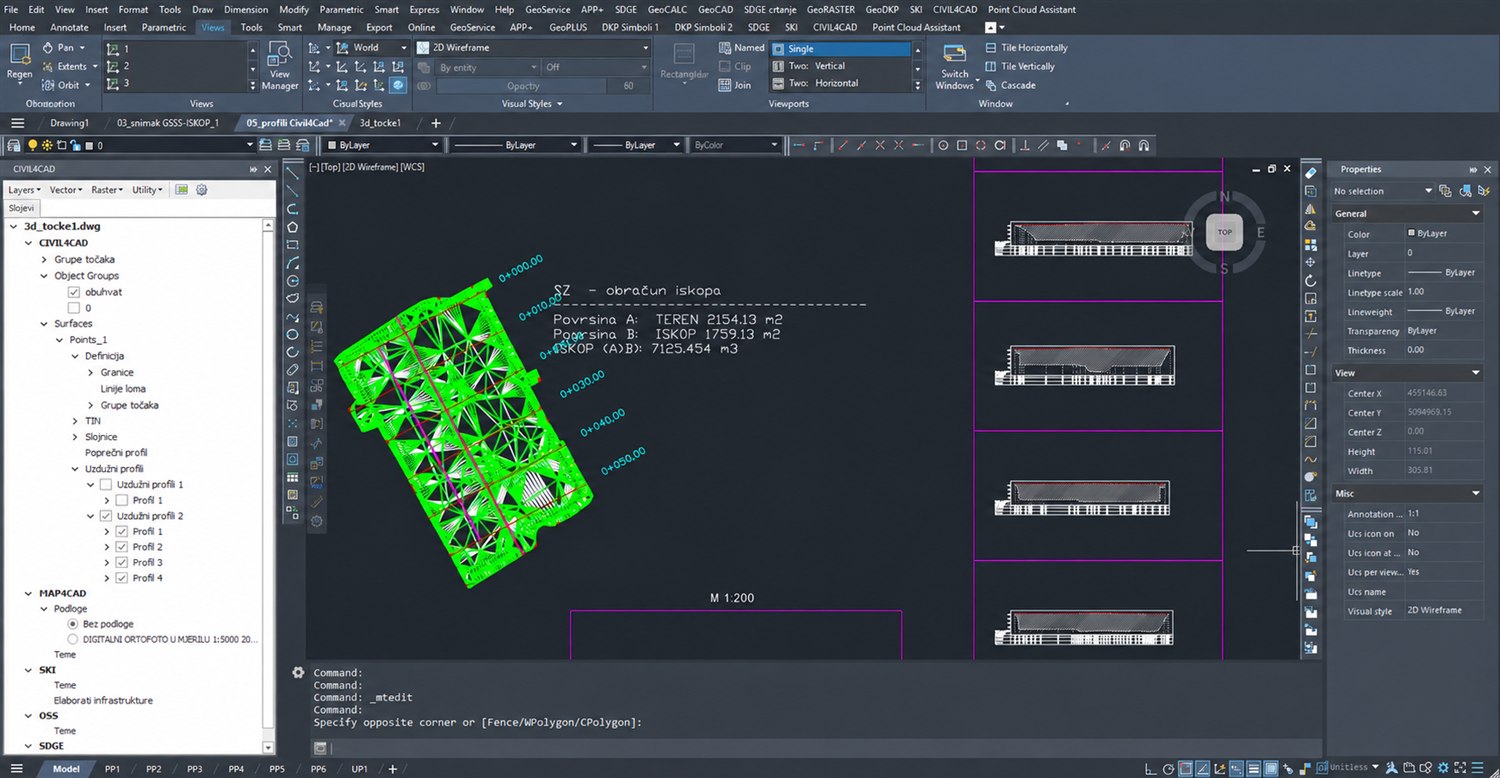Click the layer lightbulb on/off icon

click(x=32, y=146)
